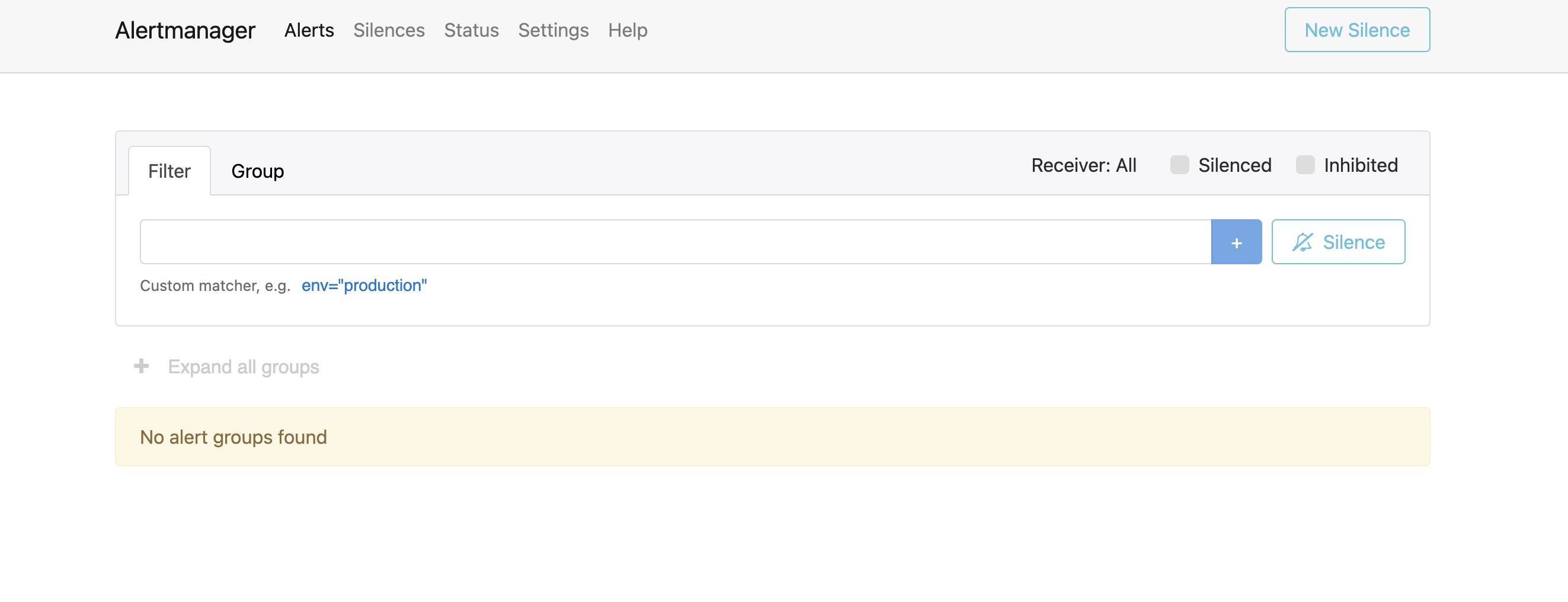Open the Help link
The image size is (1568, 602).
pos(628,30)
